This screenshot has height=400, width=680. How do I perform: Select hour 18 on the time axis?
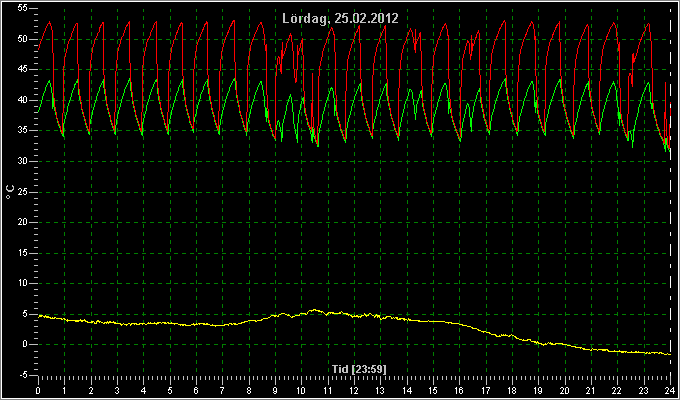[512, 391]
